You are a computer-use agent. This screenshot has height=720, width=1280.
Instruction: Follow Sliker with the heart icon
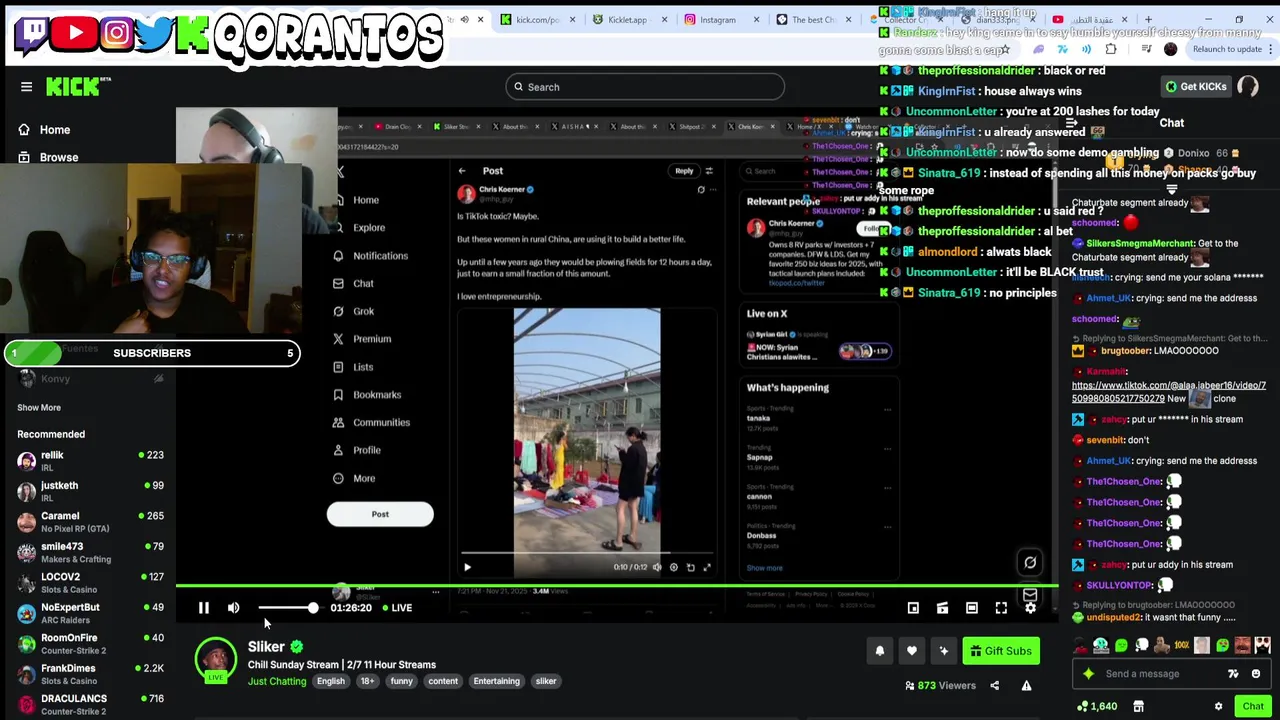coord(912,651)
